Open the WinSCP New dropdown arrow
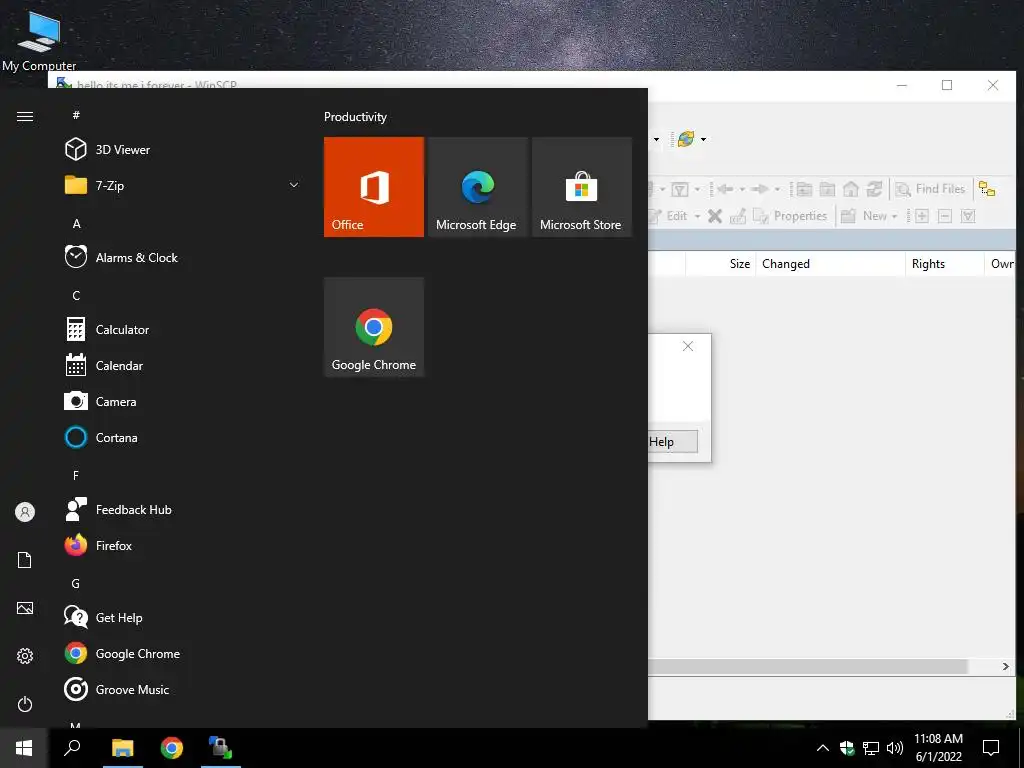 coord(895,216)
